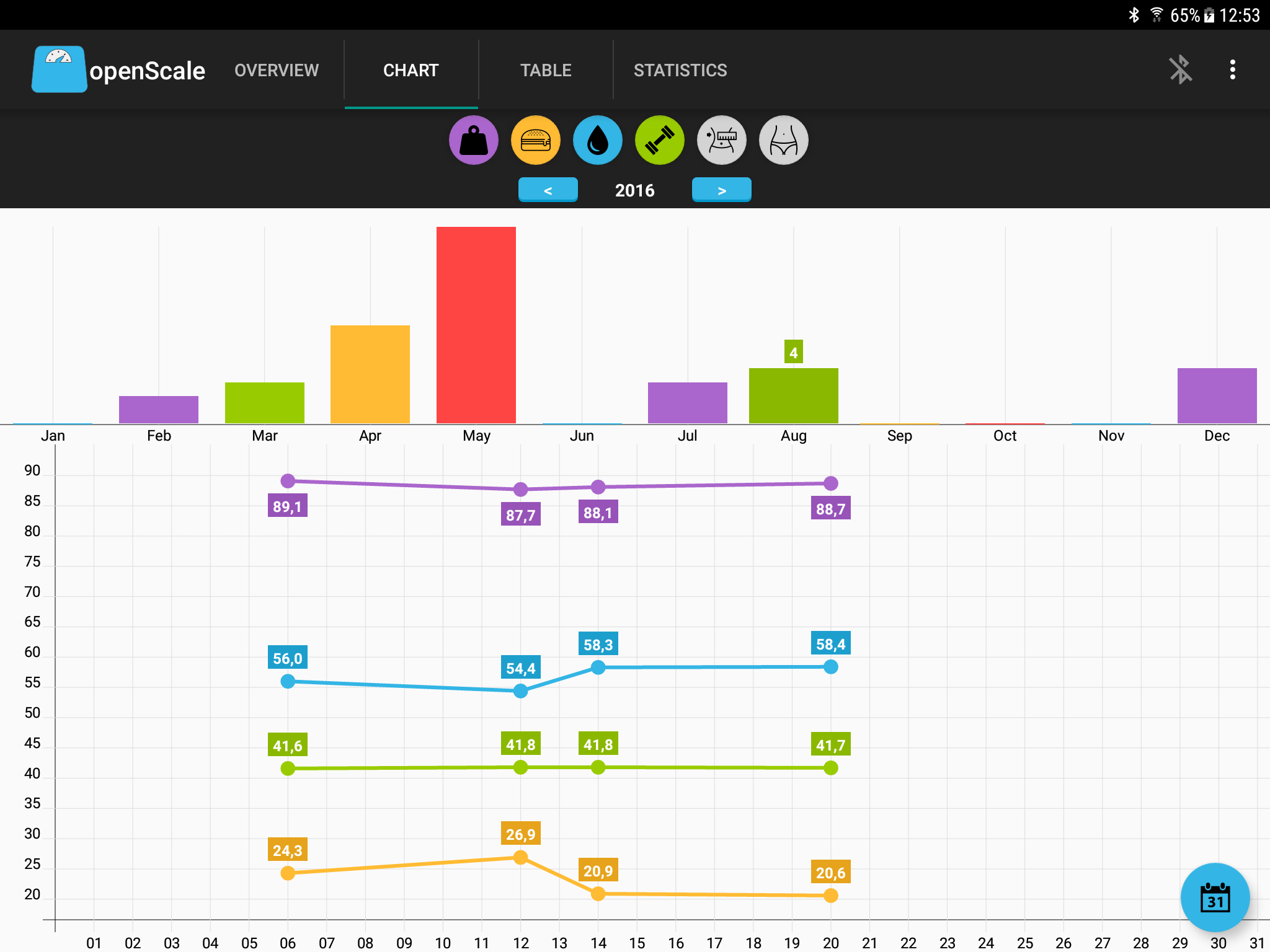Screen dimensions: 1270x952
Task: Enable the waist measurement series
Action: (722, 140)
